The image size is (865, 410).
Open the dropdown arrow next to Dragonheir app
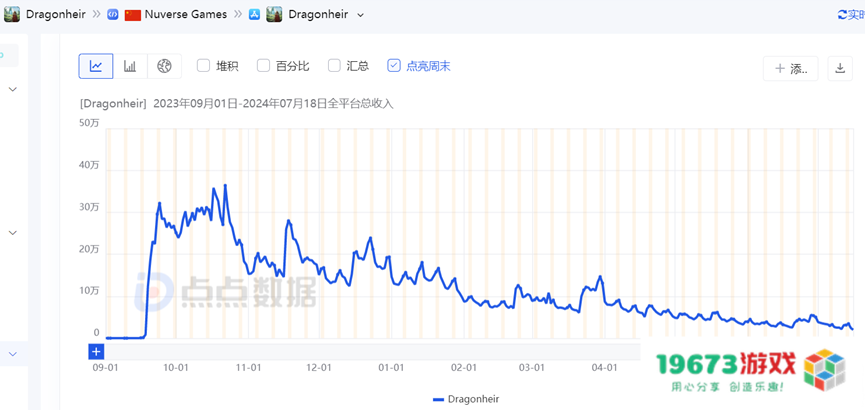(x=361, y=15)
